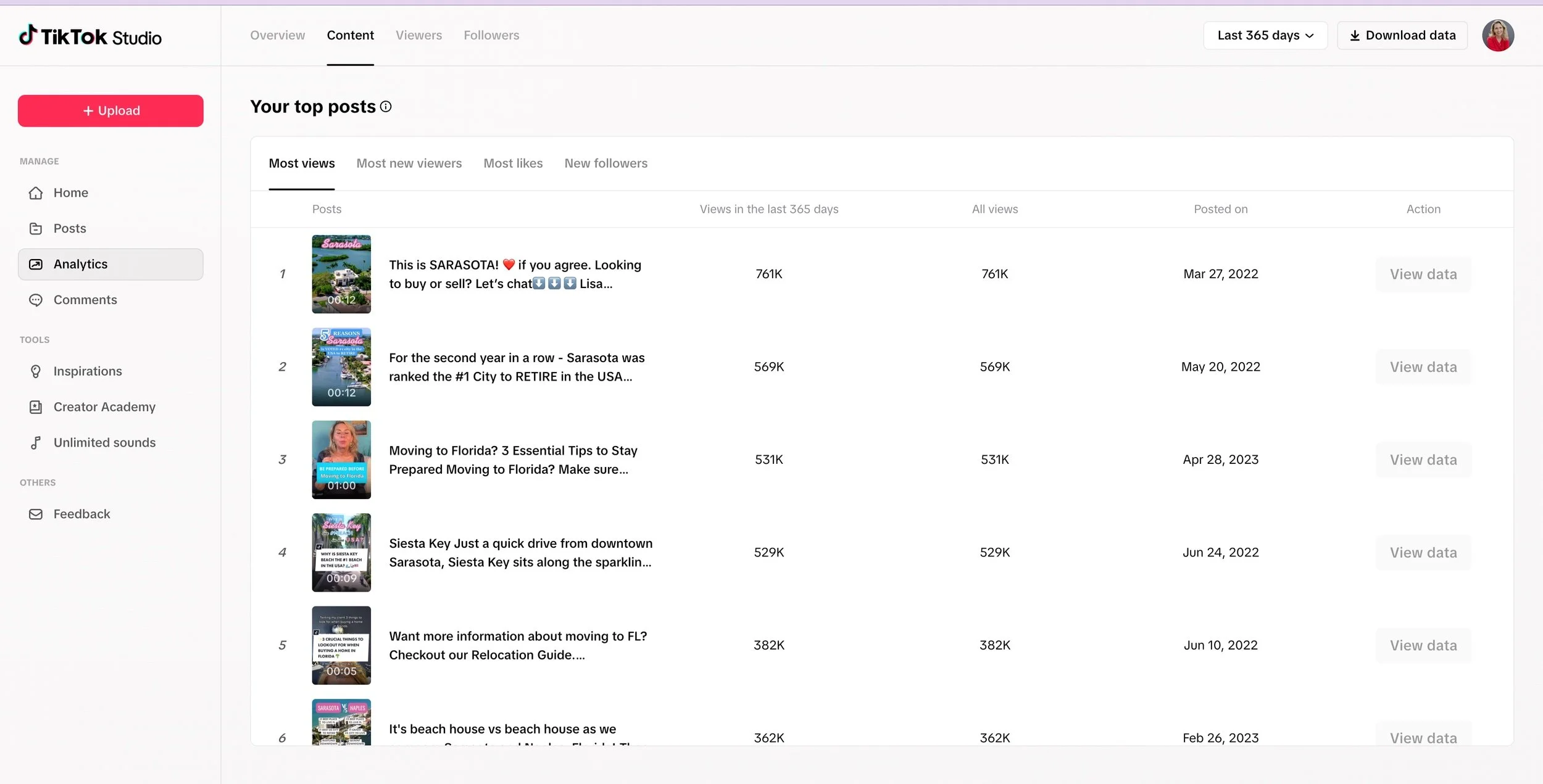Click the Comments speech-bubble icon

(36, 300)
